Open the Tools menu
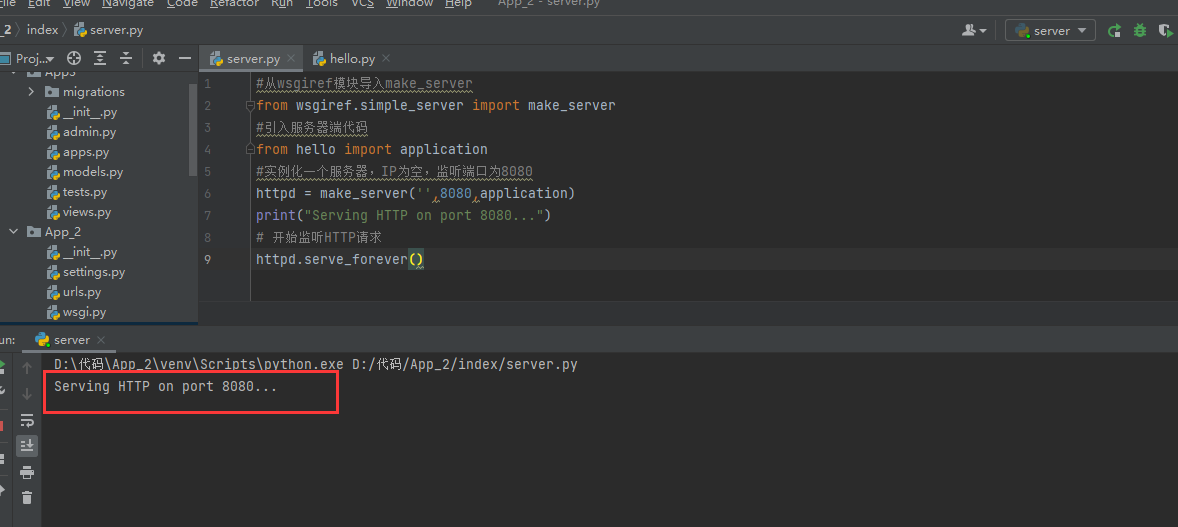 pyautogui.click(x=322, y=4)
